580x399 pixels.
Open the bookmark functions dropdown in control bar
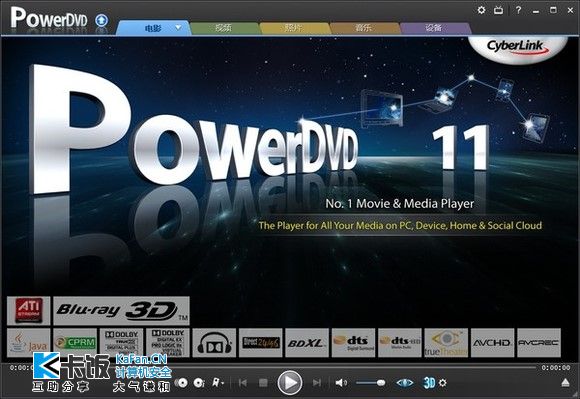[x=218, y=383]
